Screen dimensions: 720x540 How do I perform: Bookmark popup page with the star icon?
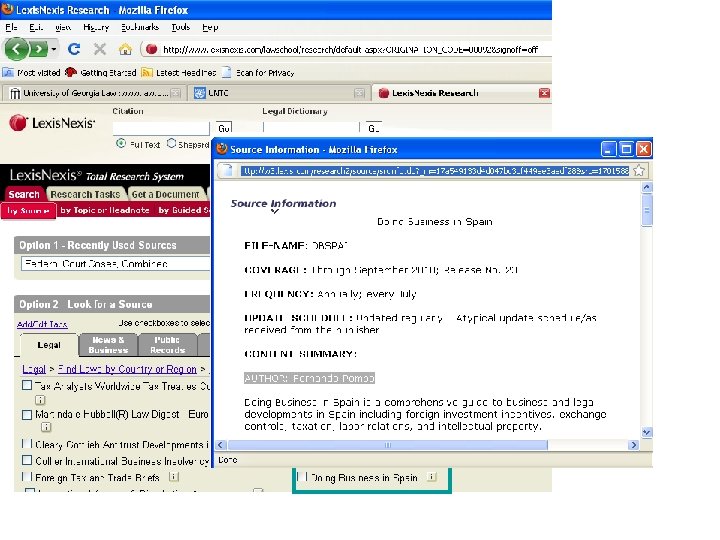pos(638,171)
